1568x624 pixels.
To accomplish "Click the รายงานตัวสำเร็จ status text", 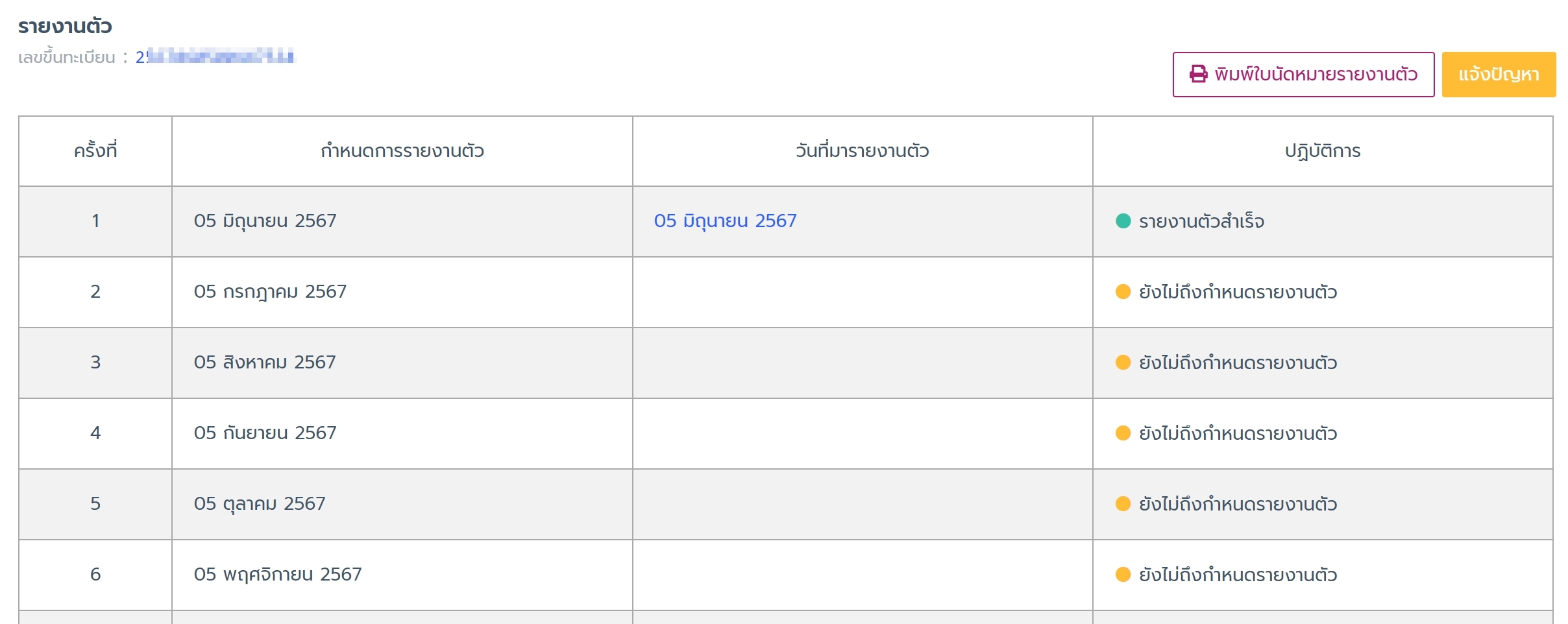I will point(1201,221).
